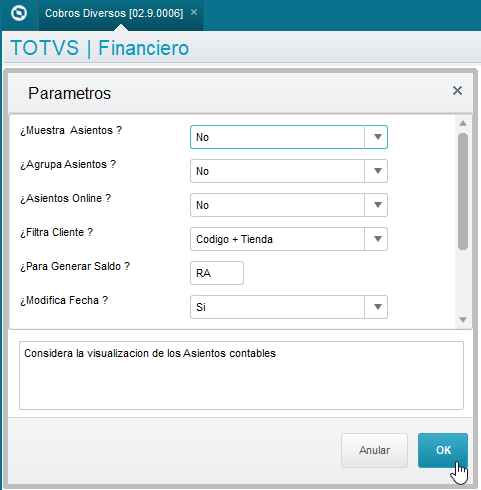This screenshot has height=490, width=481.
Task: Click the parameters list scrollbar thumb
Action: pyautogui.click(x=463, y=191)
